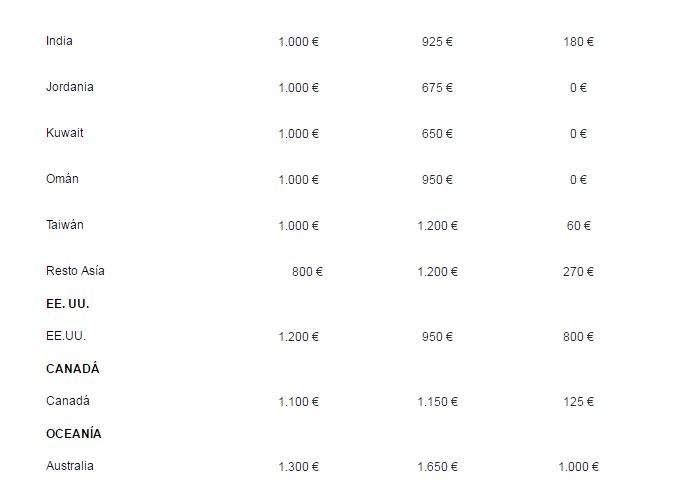Select the Omán row label

pos(62,179)
